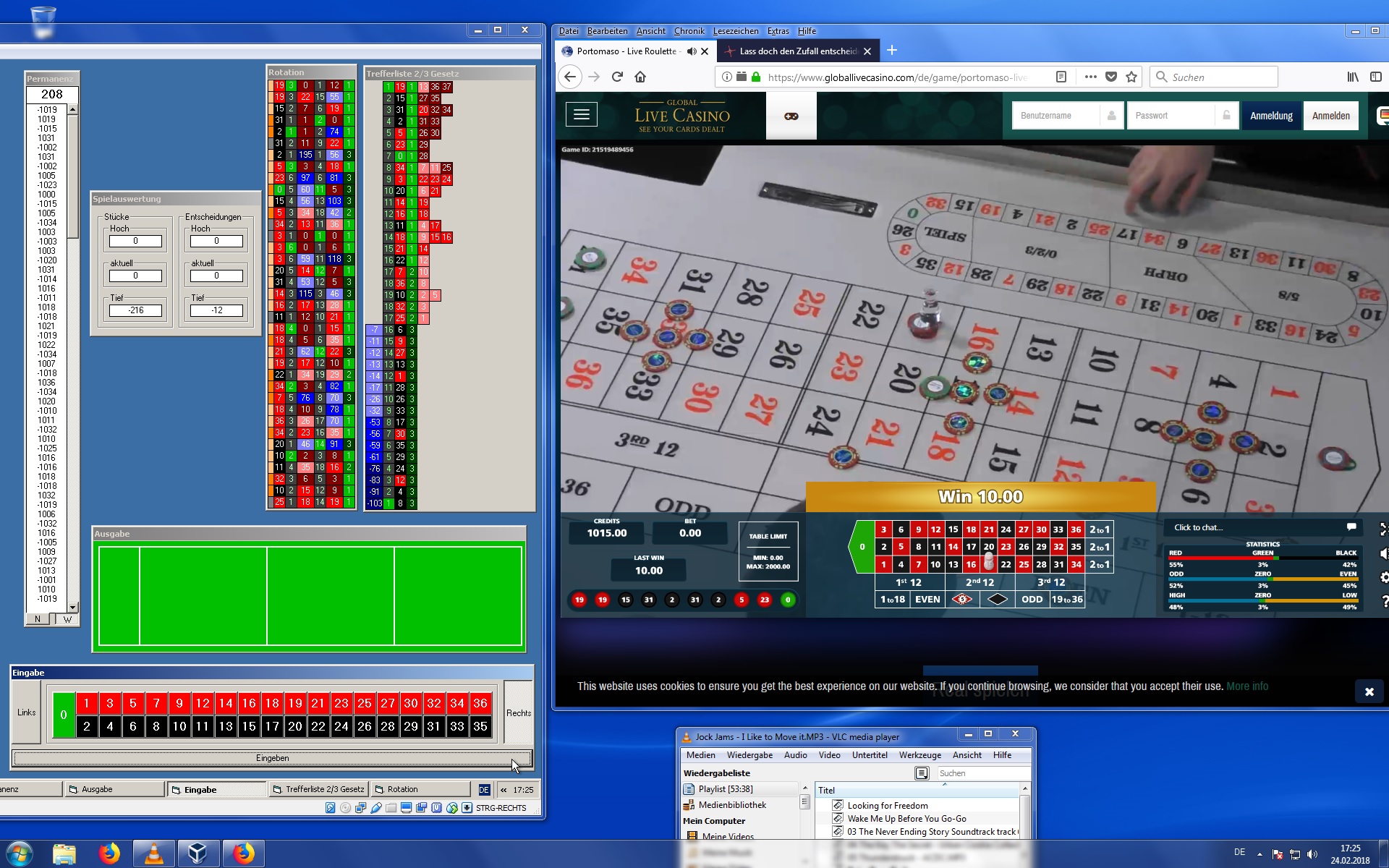Open Firefox page actions three-dot menu

tap(1091, 77)
